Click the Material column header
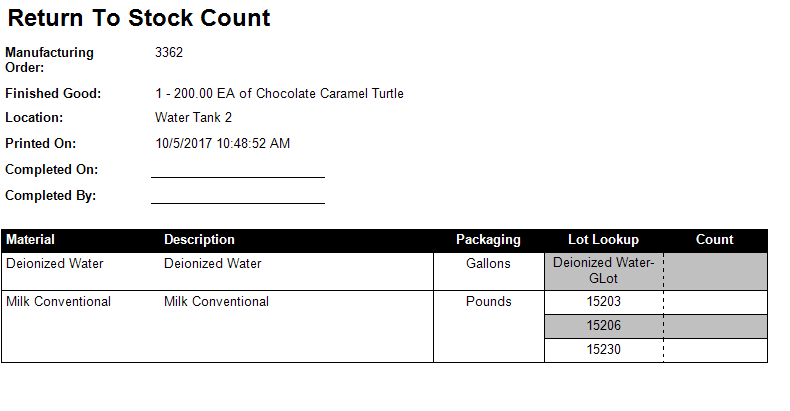Viewport: 790px width, 411px height. click(x=30, y=240)
